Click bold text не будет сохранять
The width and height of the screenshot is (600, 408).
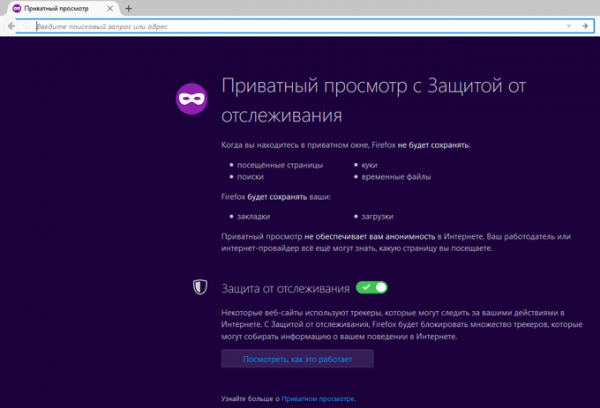tap(433, 145)
